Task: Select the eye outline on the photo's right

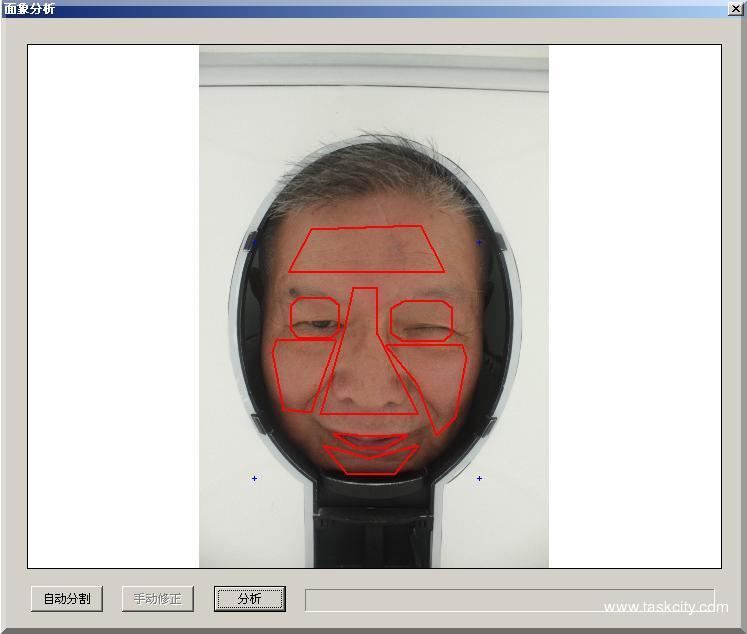Action: click(421, 321)
